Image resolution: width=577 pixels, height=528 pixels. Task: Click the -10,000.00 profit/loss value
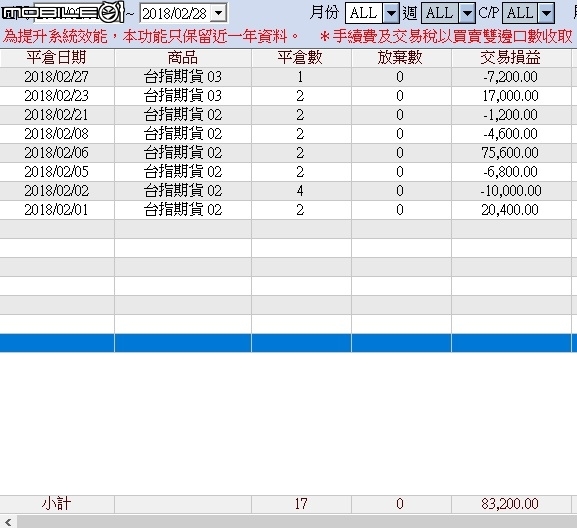(511, 191)
